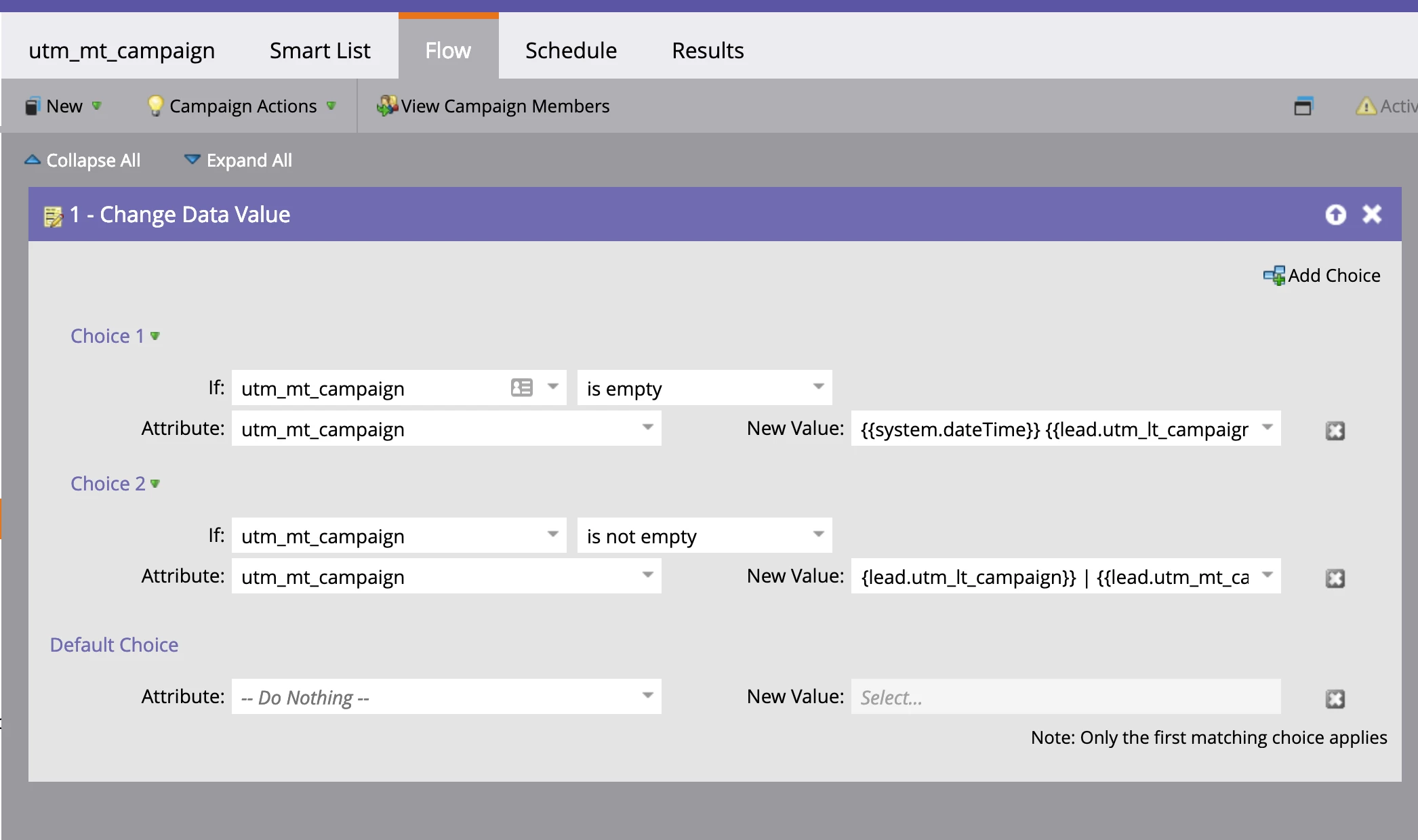This screenshot has width=1418, height=840.
Task: Click the move step up arrow icon
Action: tap(1335, 215)
